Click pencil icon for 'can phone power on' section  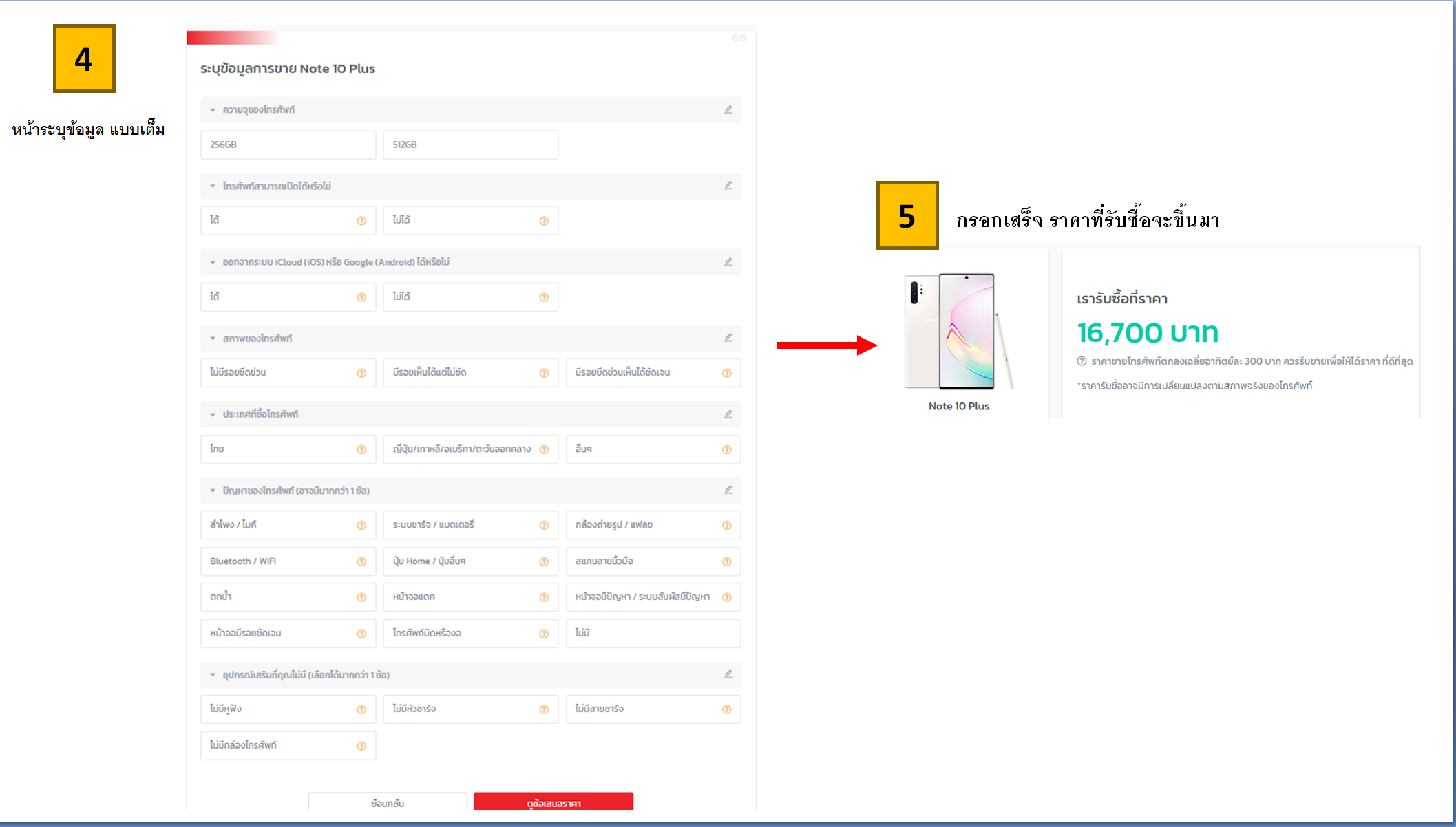728,185
